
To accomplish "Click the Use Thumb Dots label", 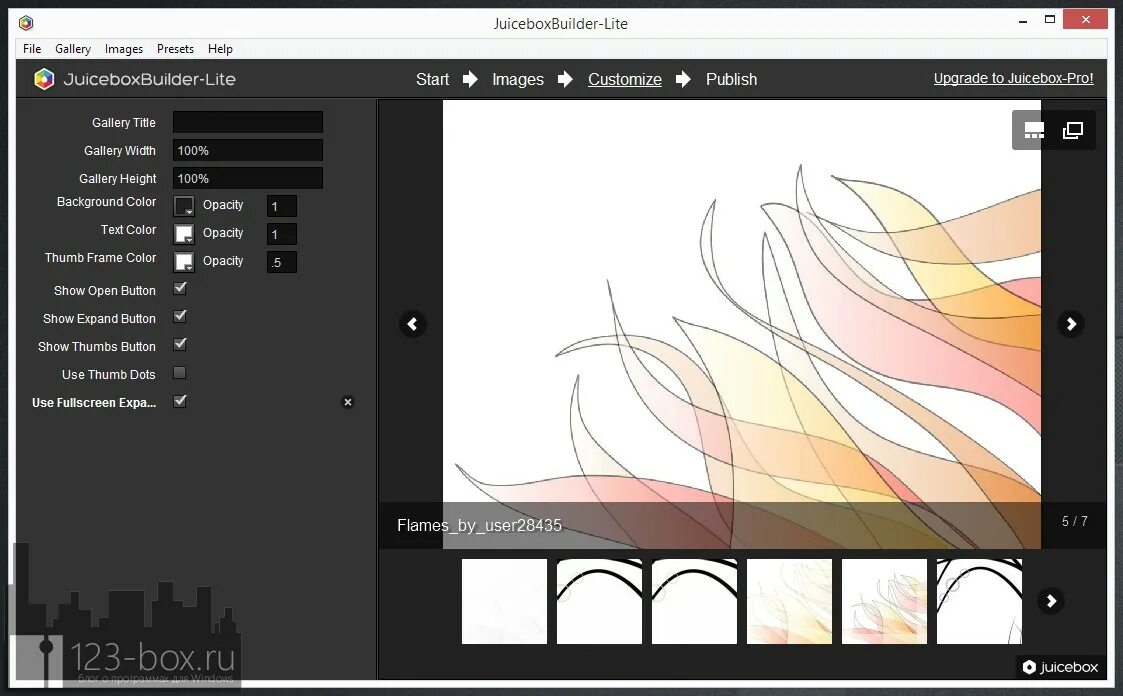I will (108, 374).
